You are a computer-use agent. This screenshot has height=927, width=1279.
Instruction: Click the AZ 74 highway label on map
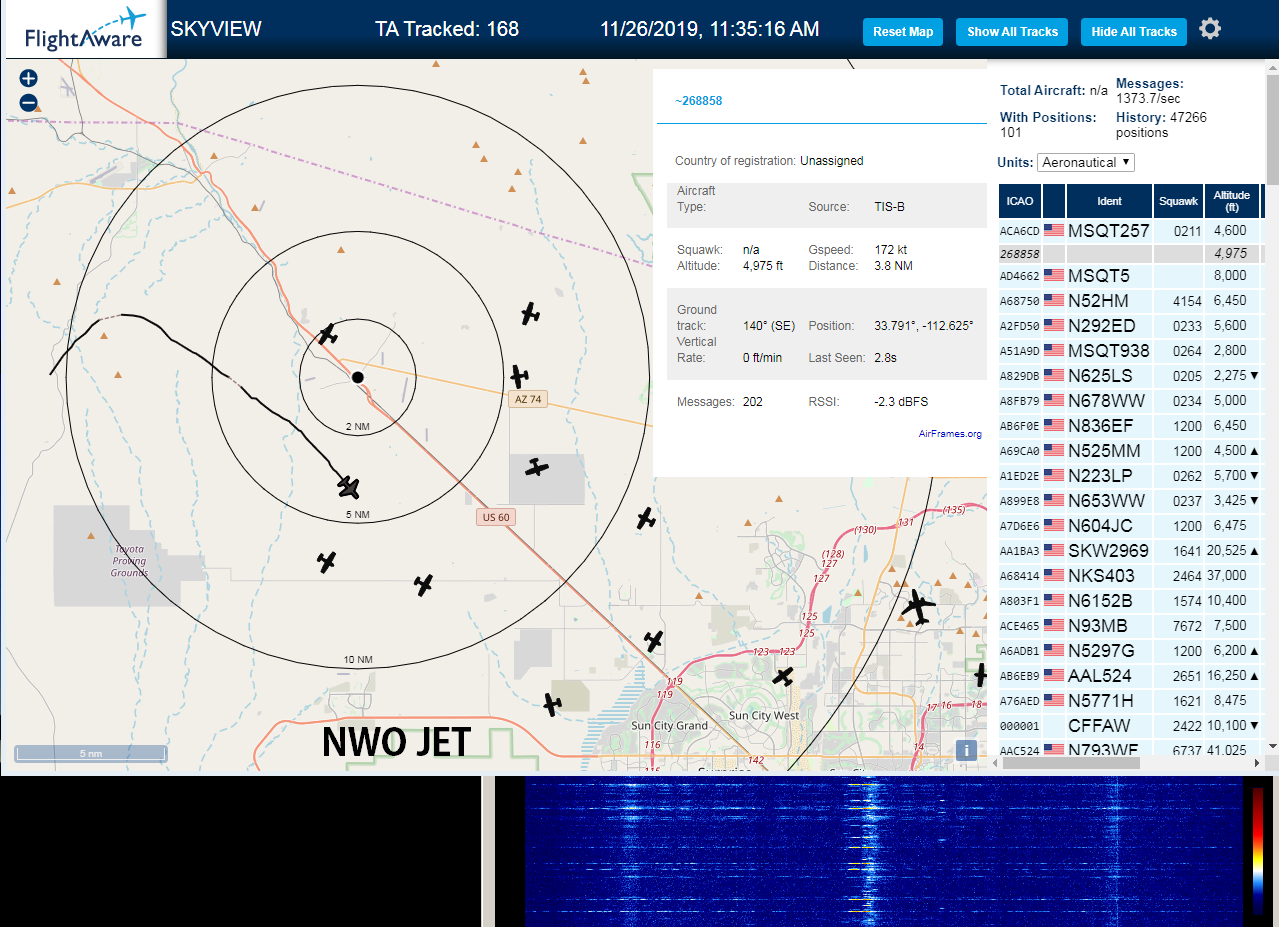(527, 399)
